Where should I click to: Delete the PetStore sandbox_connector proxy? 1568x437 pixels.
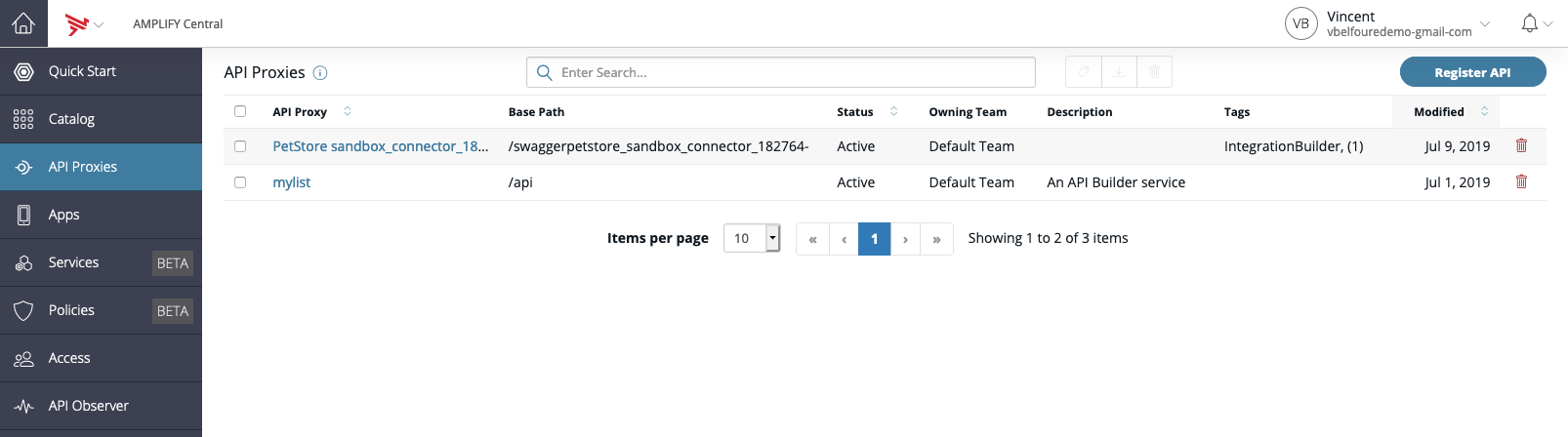1521,145
